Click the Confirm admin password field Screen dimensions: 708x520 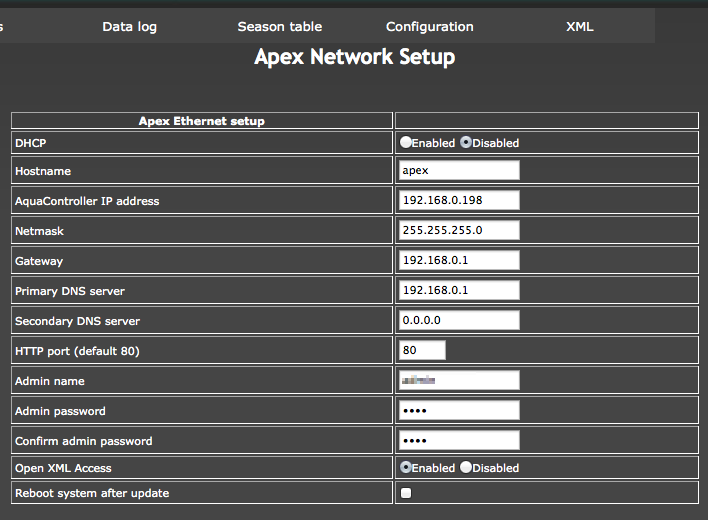[x=459, y=440]
